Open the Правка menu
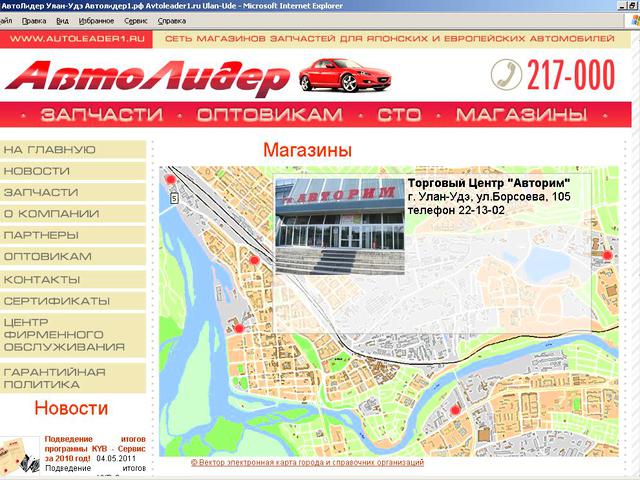Screen dimensions: 640x480 [33, 20]
